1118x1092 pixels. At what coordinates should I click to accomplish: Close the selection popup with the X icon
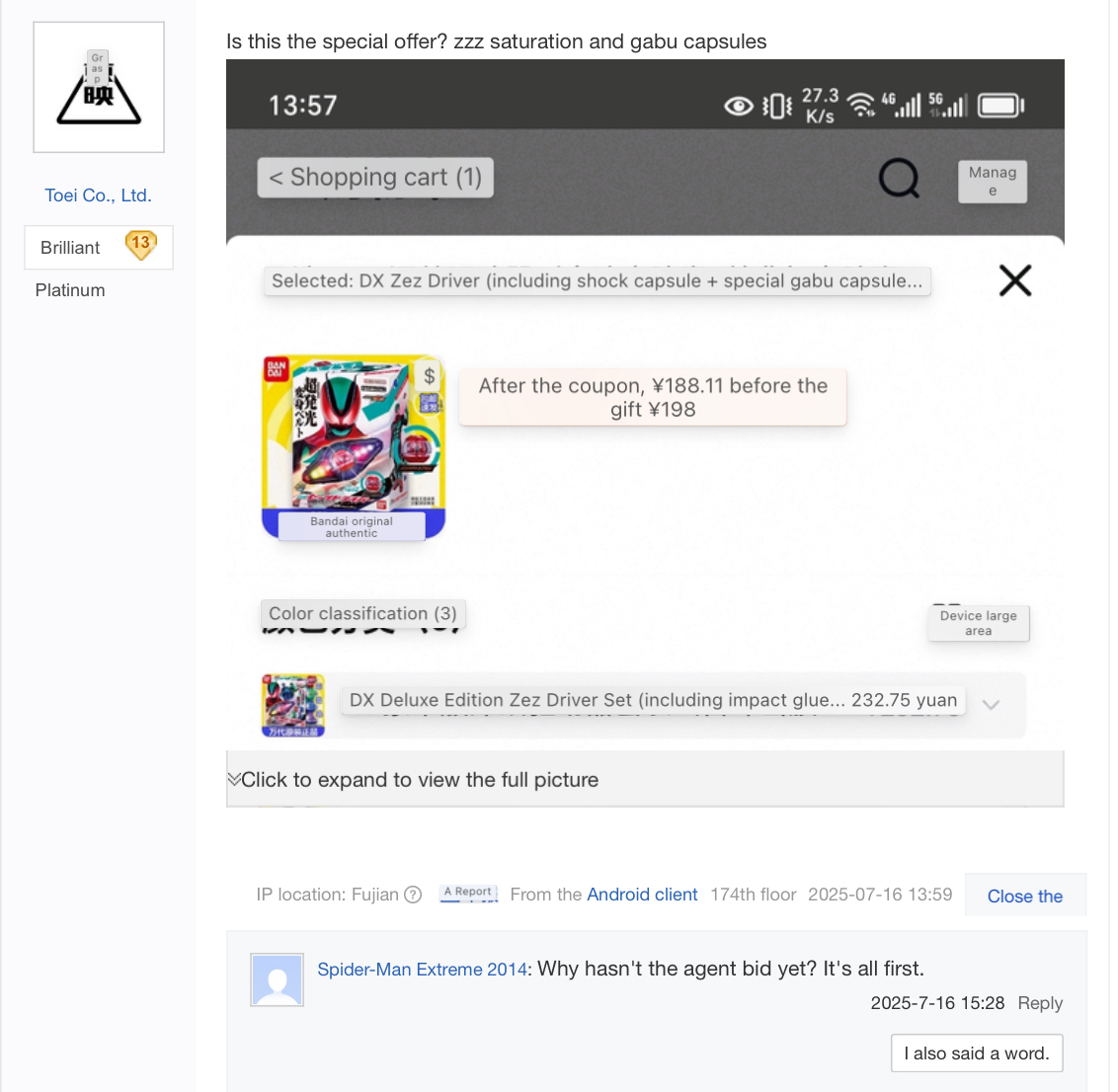pyautogui.click(x=1015, y=280)
